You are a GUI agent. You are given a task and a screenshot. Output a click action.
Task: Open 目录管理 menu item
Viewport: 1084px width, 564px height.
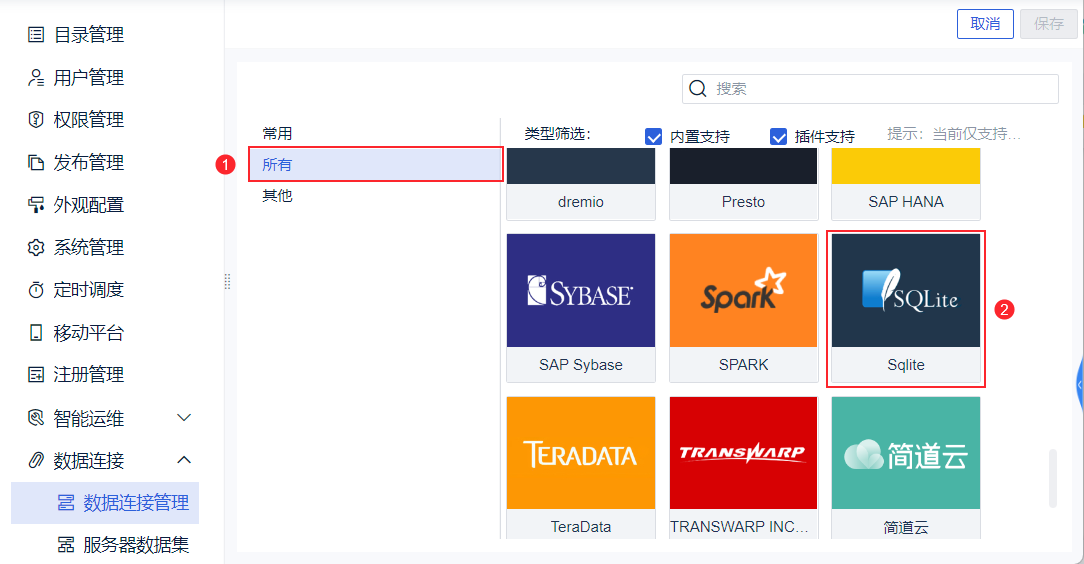pos(88,35)
